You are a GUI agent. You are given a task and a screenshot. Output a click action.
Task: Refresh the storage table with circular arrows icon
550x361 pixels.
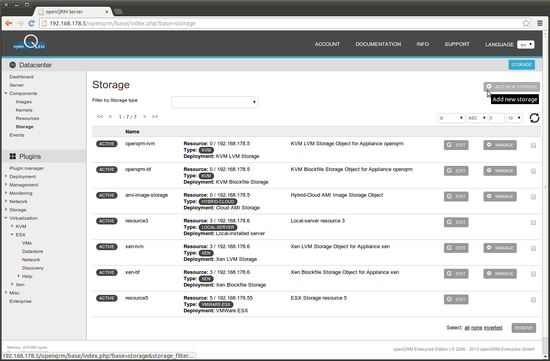pos(534,118)
